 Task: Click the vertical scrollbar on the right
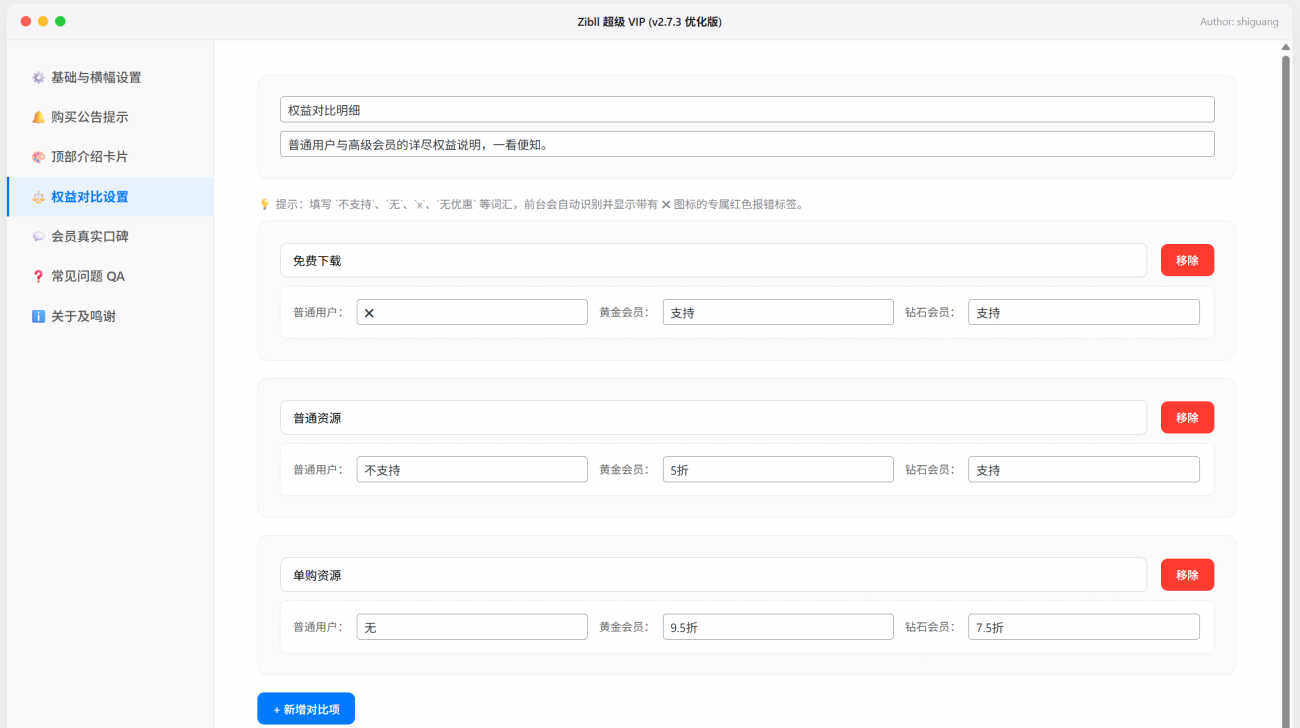[x=1286, y=380]
